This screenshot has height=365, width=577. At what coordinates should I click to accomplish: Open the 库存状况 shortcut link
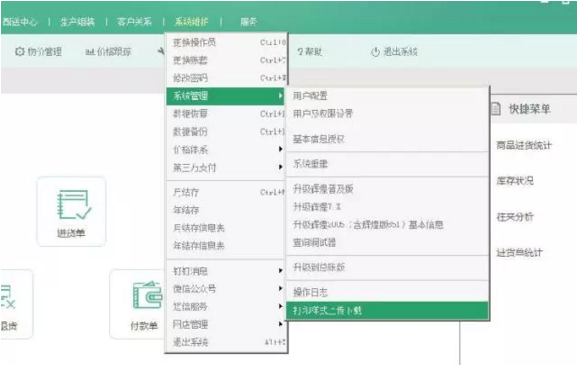click(515, 181)
